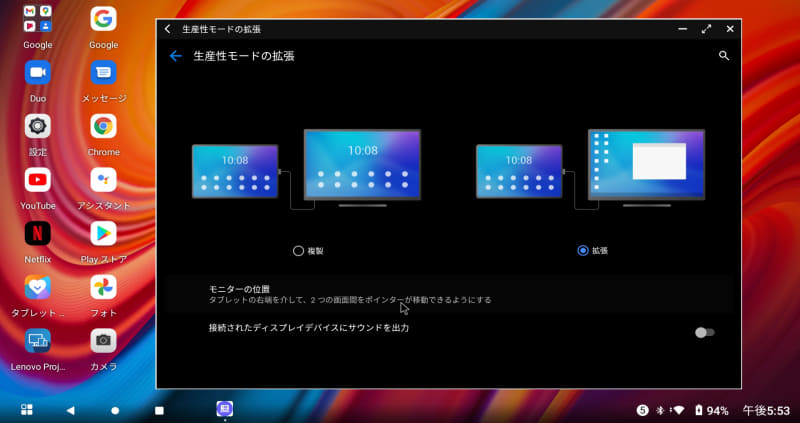Open the Google apps folder on desktop
This screenshot has height=423, width=800.
(x=38, y=19)
